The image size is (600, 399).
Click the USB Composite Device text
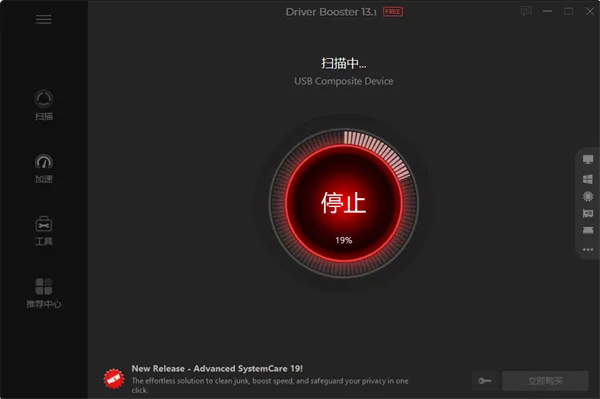344,81
